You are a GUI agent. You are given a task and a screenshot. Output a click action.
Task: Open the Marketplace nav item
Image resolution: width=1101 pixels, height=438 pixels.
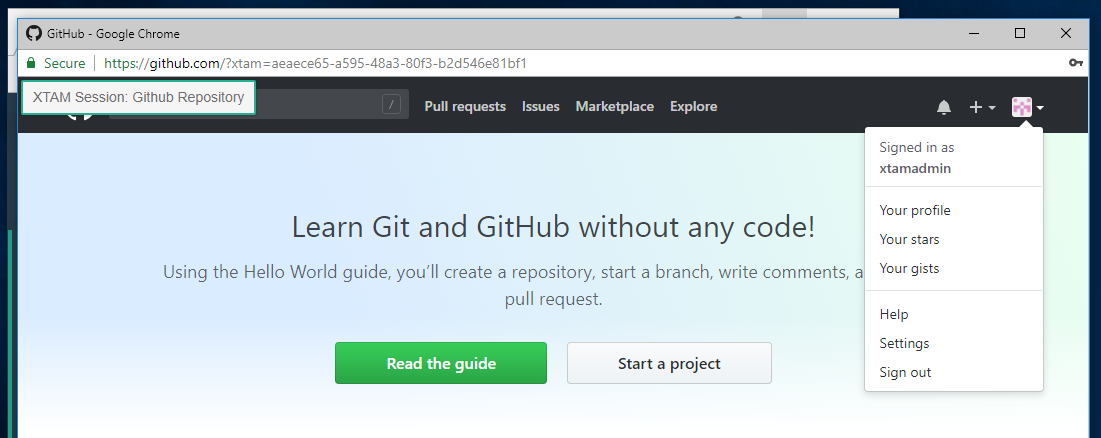coord(614,106)
